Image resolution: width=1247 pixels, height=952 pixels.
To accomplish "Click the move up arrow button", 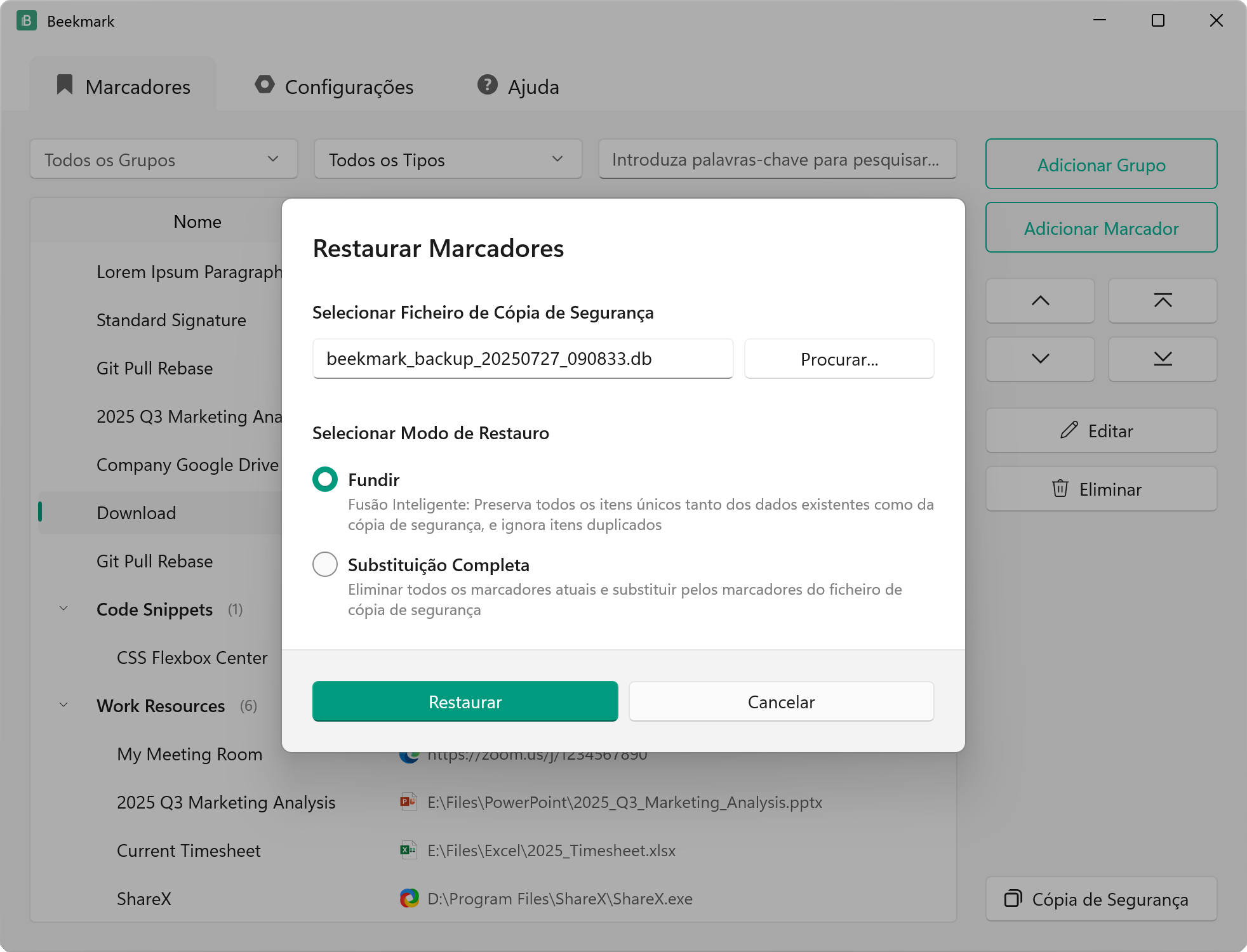I will [x=1040, y=301].
